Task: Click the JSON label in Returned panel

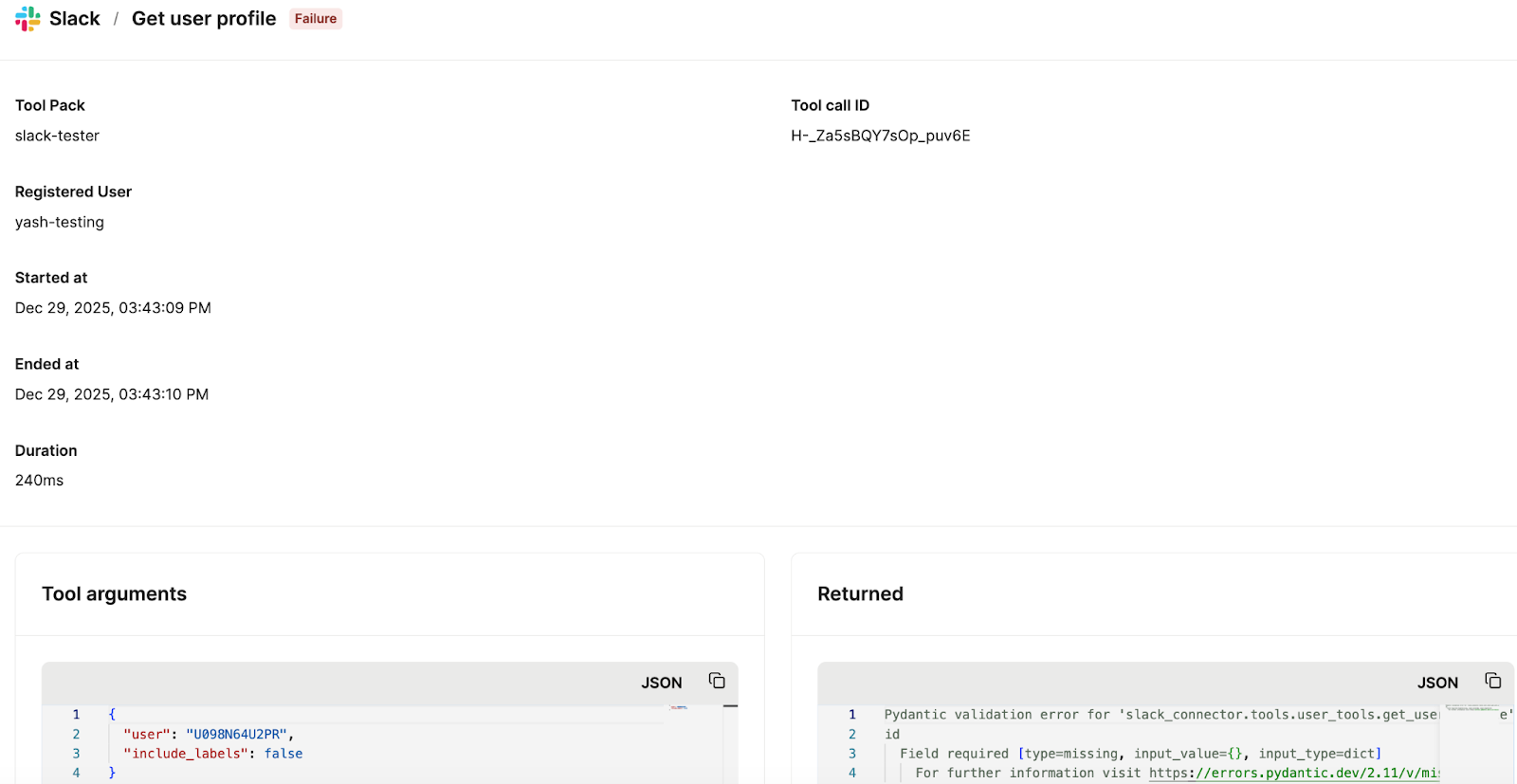Action: pyautogui.click(x=1437, y=683)
